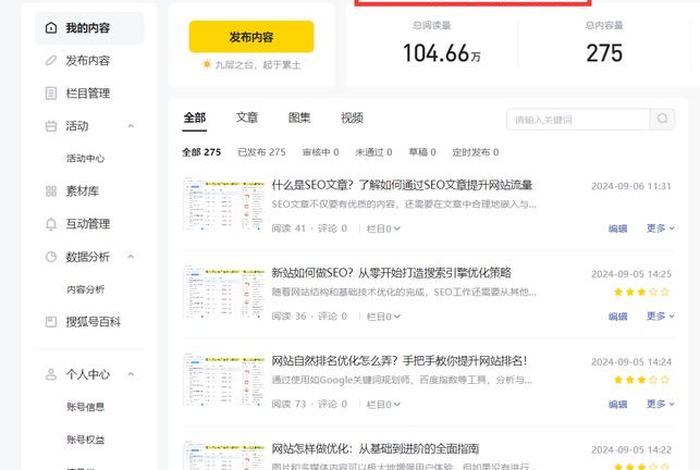700x470 pixels.
Task: Open 账号权益 sidebar submenu item
Action: point(85,439)
